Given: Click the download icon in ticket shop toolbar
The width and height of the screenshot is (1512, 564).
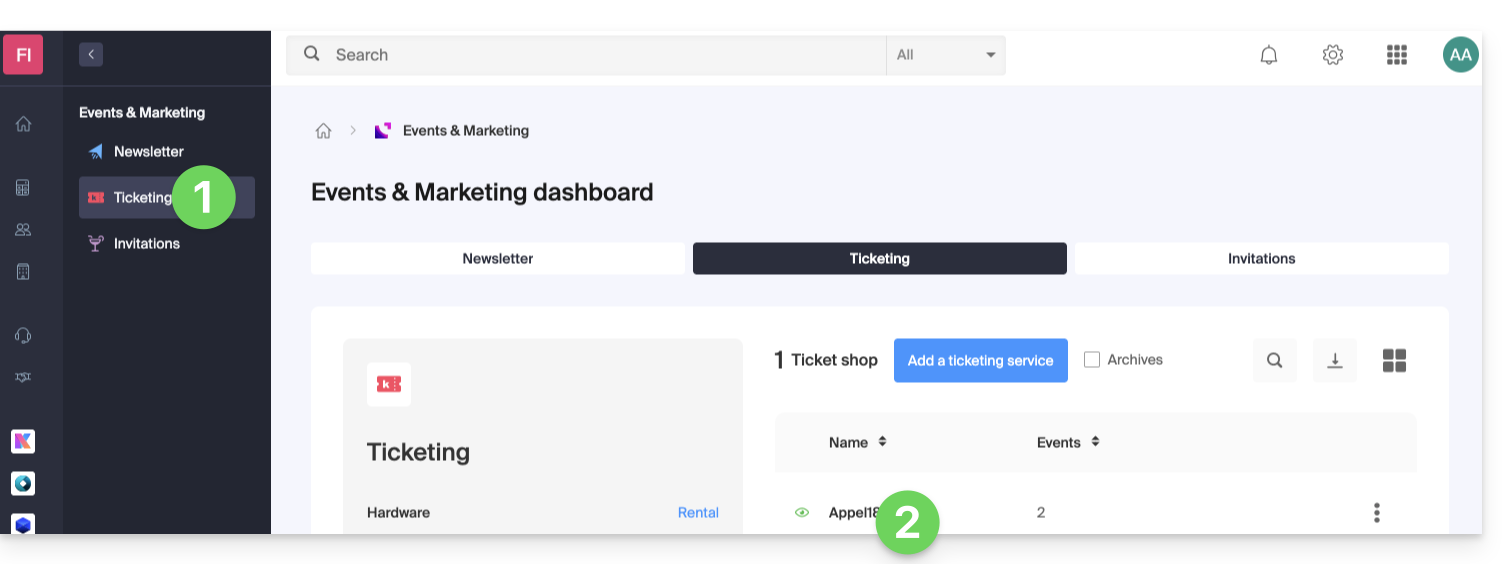Looking at the screenshot, I should [1334, 360].
